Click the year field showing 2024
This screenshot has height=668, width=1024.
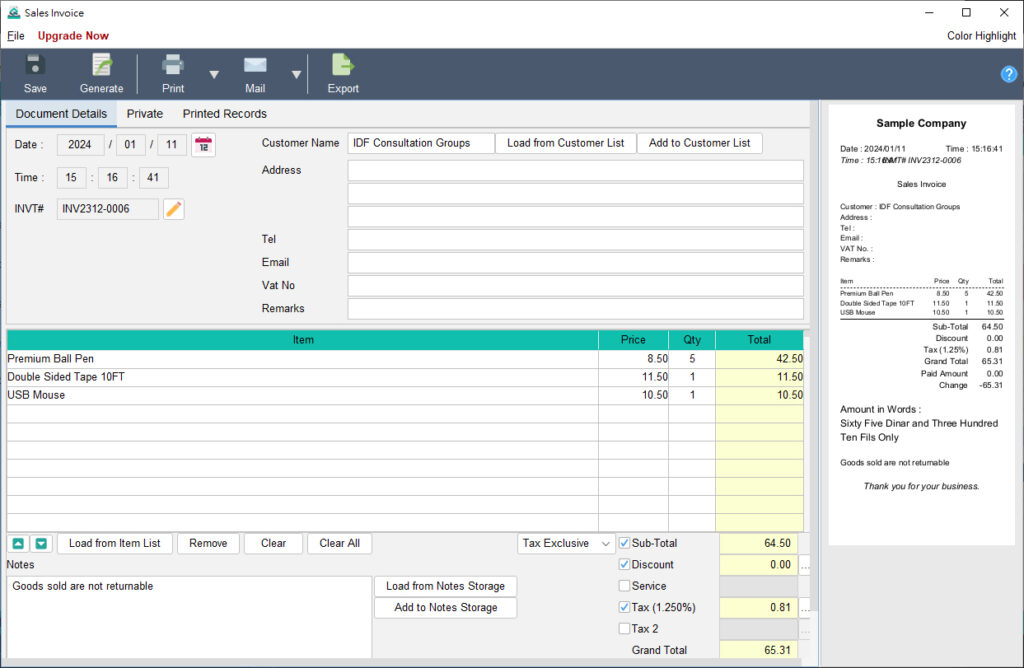[80, 144]
